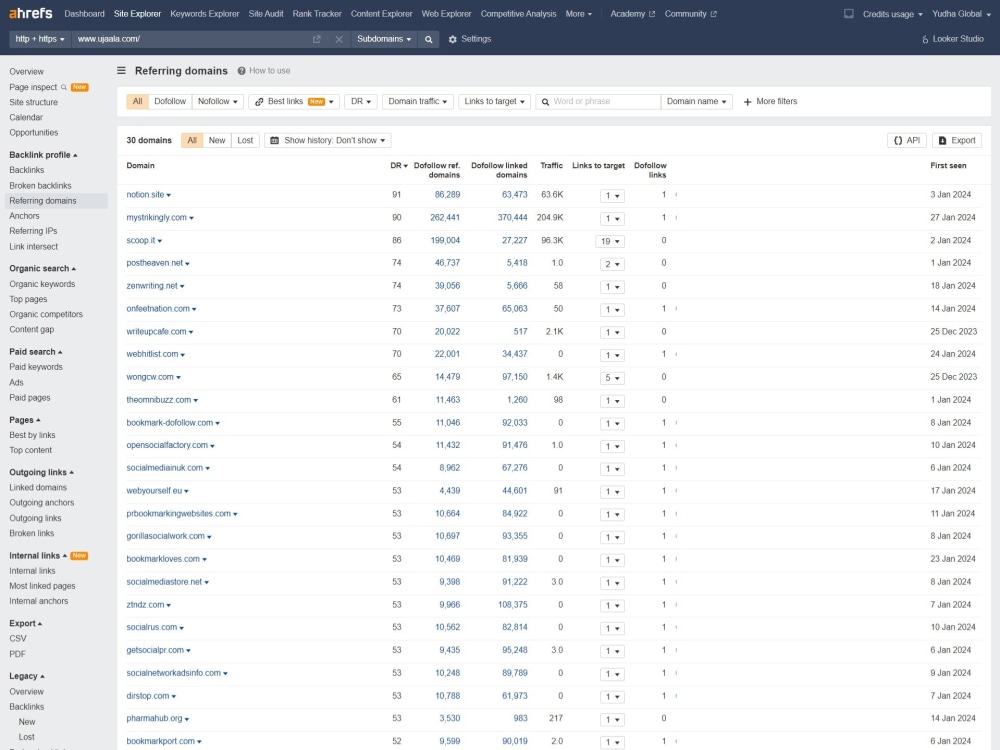Collapse the Organic search section
1000x750 pixels.
(42, 268)
